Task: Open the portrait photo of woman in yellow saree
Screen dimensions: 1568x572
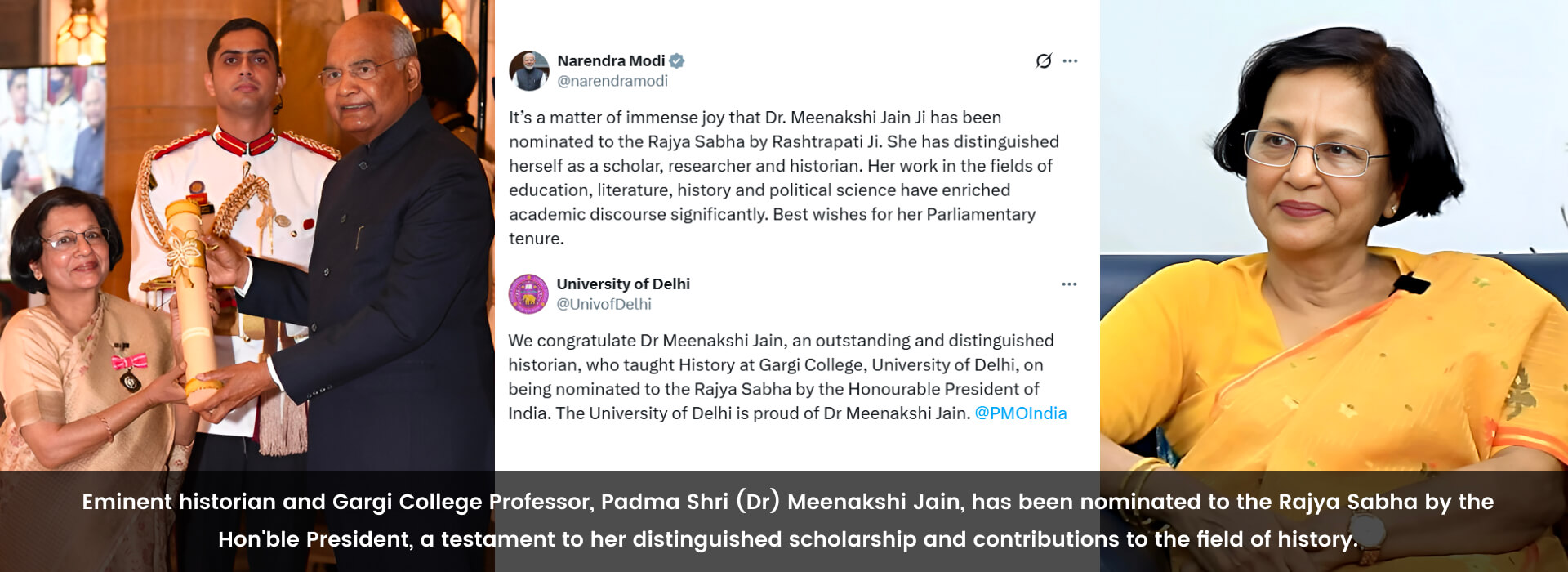Action: pyautogui.click(x=1334, y=235)
